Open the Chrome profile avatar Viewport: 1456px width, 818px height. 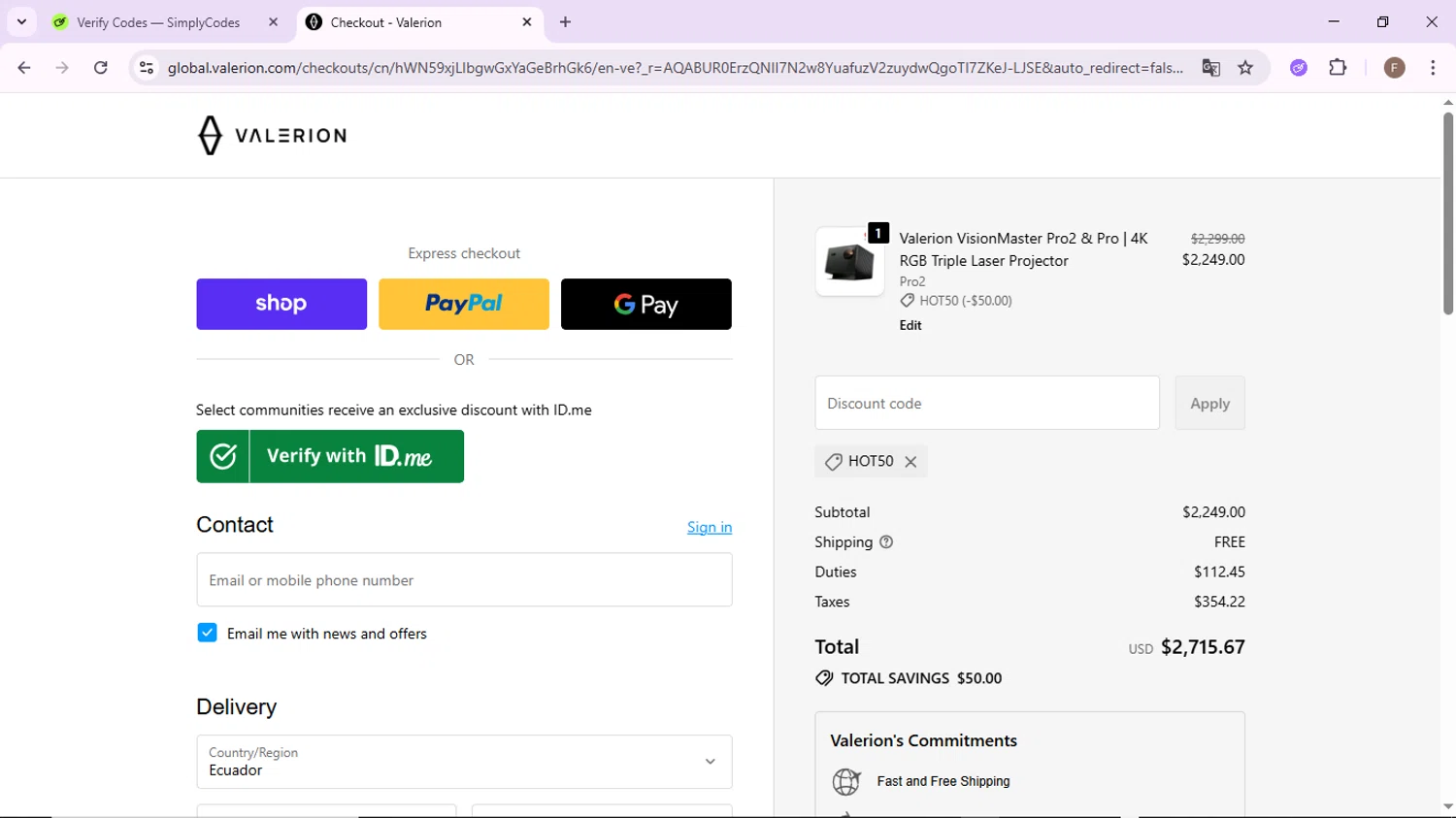click(x=1394, y=68)
